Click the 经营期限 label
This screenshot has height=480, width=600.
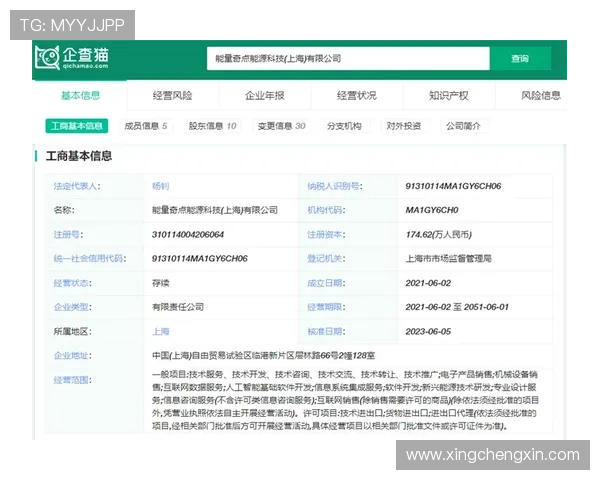[326, 307]
